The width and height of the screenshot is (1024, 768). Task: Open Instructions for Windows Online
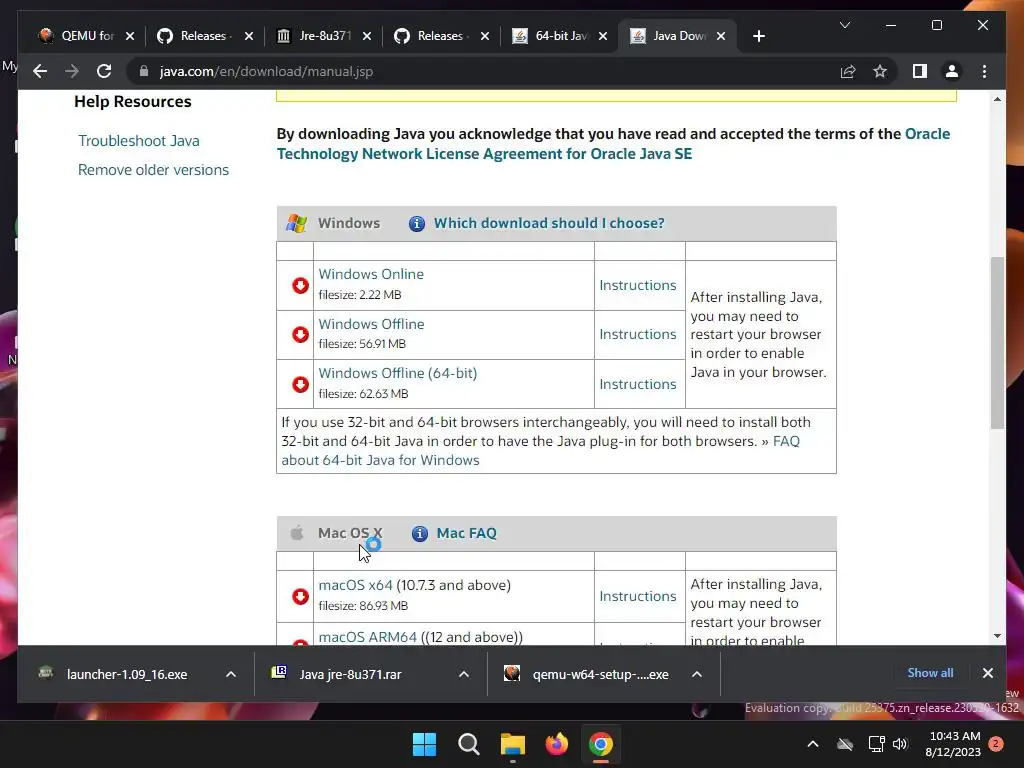click(x=638, y=285)
